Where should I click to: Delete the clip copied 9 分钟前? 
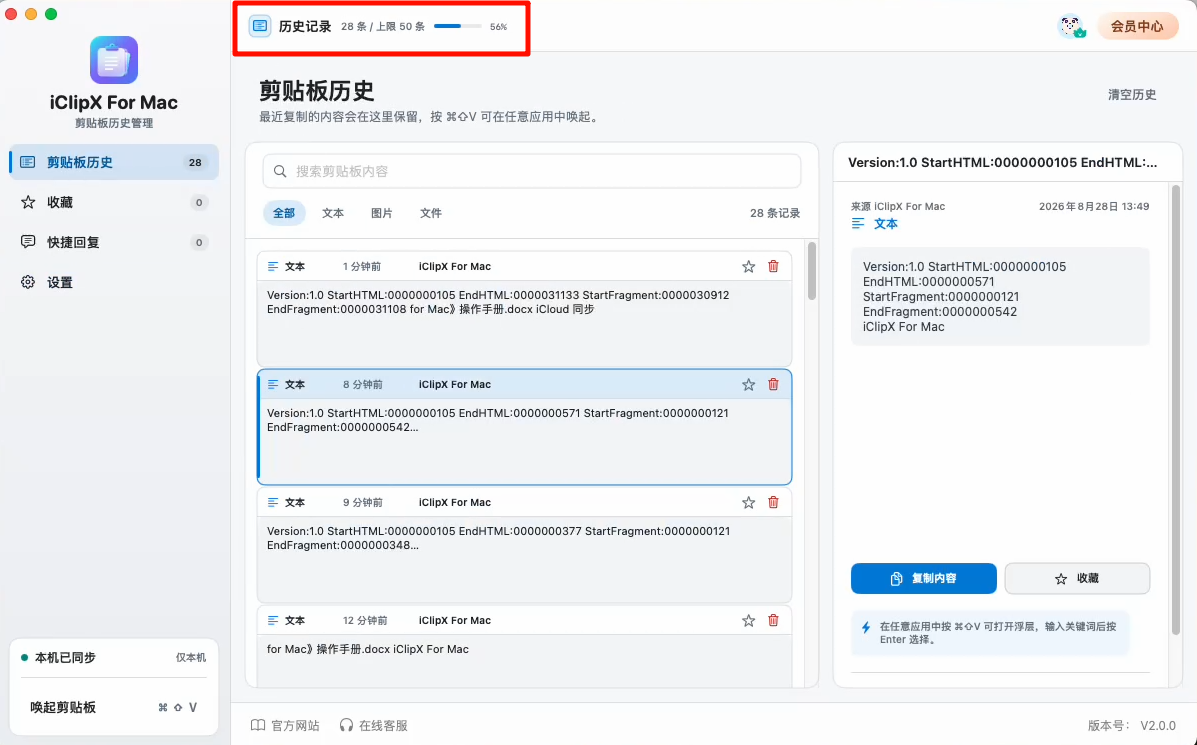[773, 502]
